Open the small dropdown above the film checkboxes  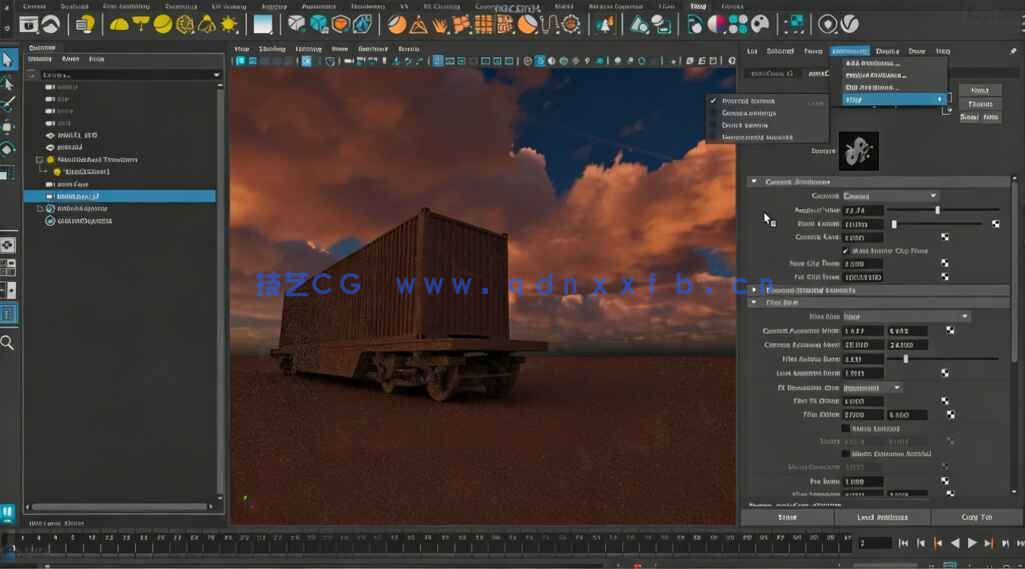point(872,388)
